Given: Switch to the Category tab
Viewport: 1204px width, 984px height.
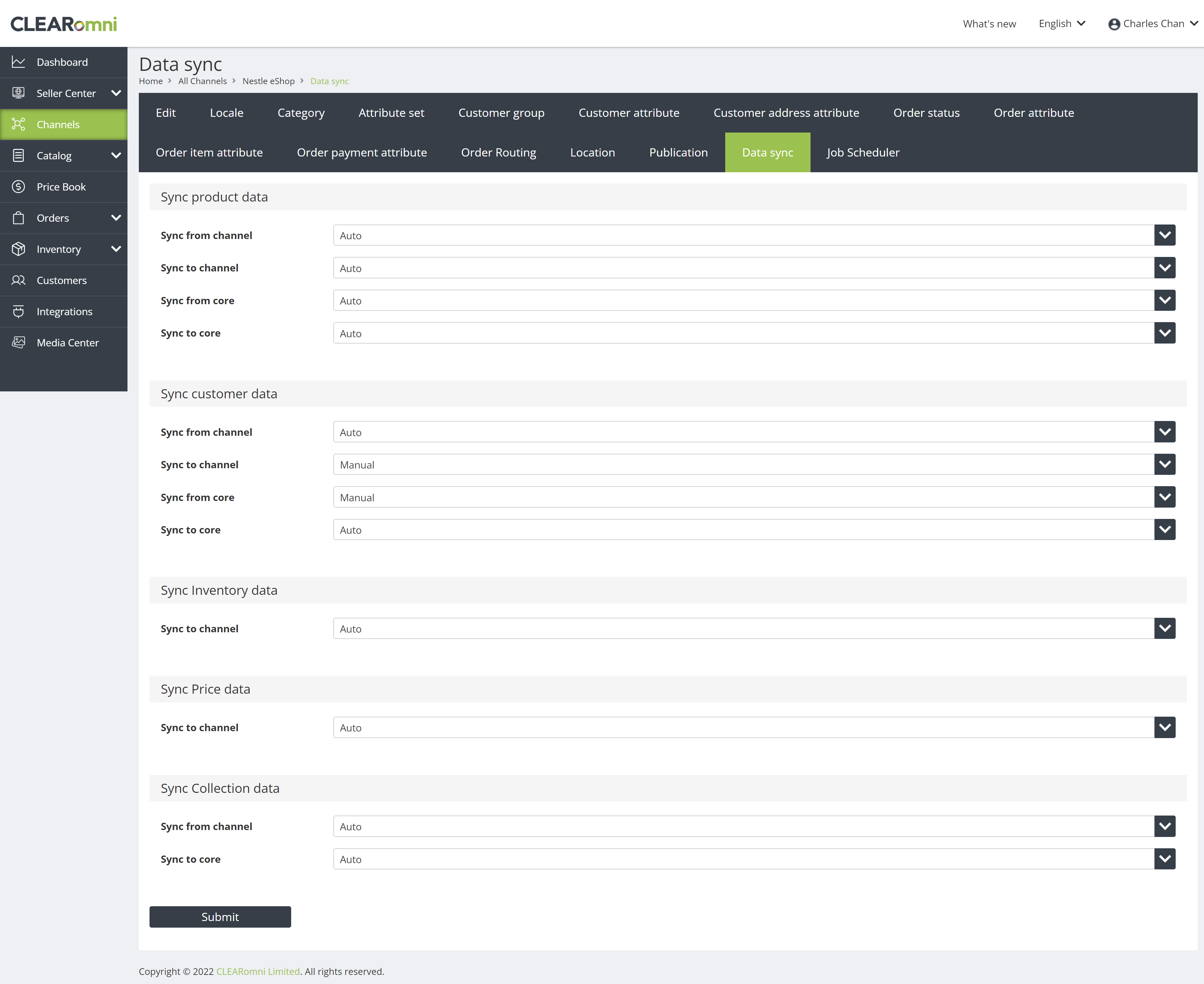Looking at the screenshot, I should [x=301, y=113].
